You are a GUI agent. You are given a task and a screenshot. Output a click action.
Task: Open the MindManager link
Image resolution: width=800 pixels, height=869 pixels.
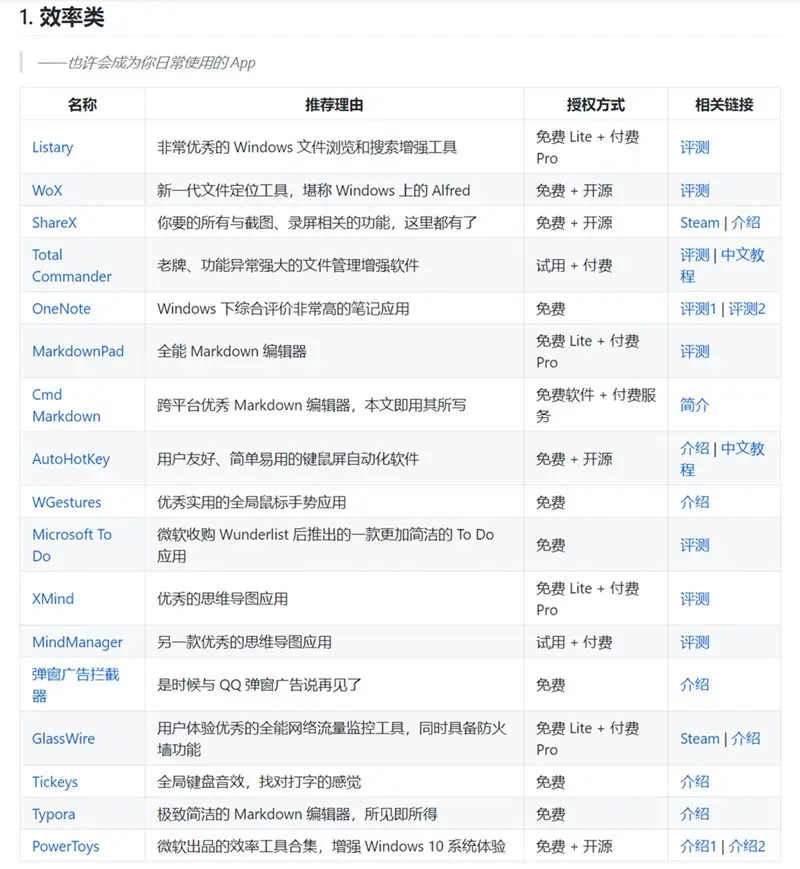[x=78, y=642]
